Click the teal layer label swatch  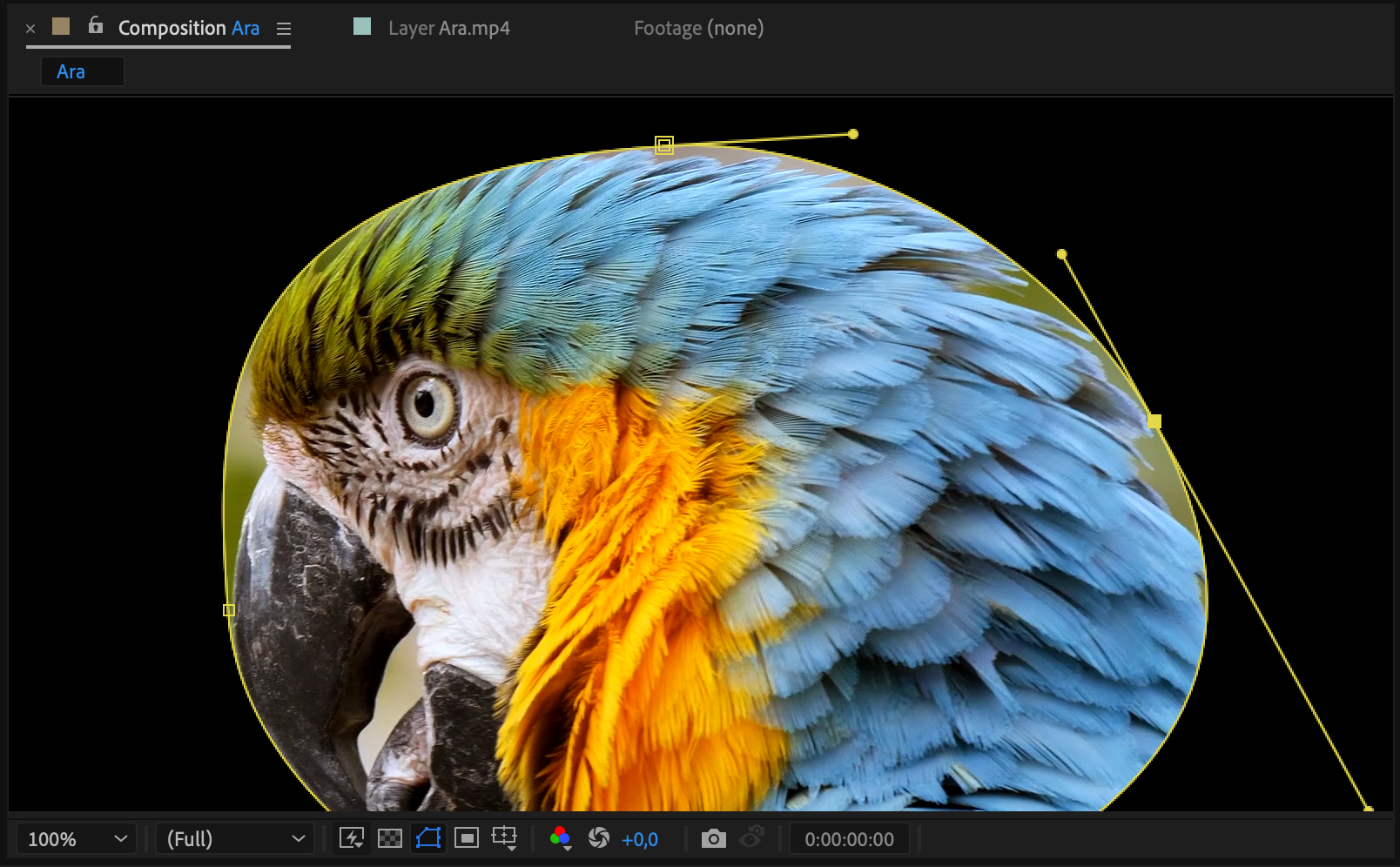pos(362,26)
